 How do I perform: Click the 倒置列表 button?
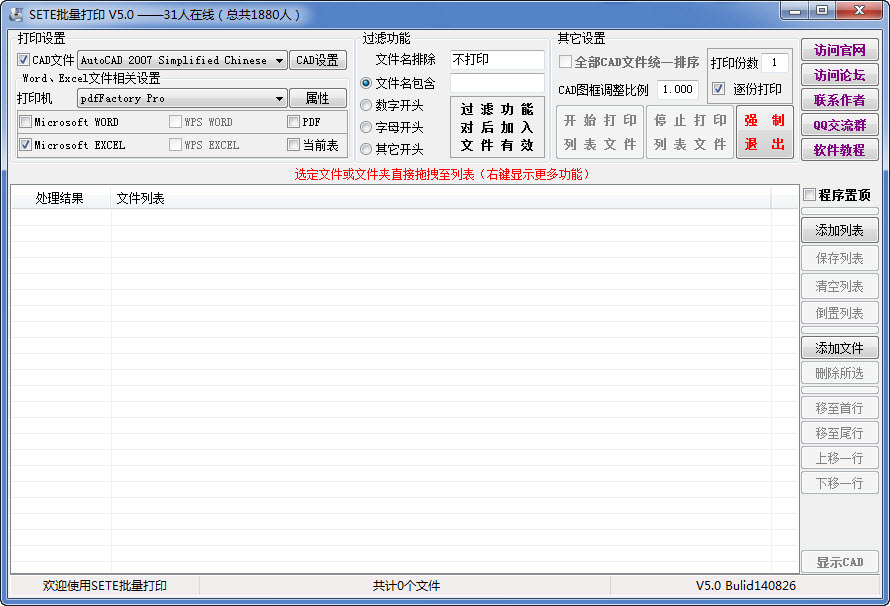(839, 313)
